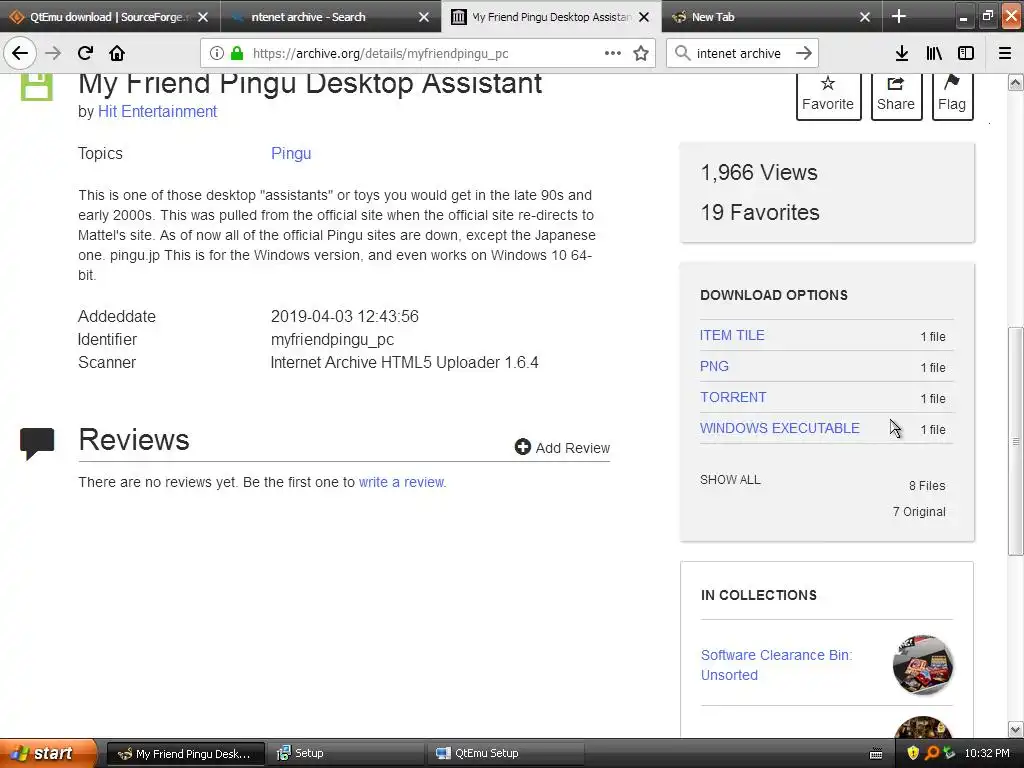Open the Library bookshelf icon
The width and height of the screenshot is (1024, 768).
coord(934,54)
